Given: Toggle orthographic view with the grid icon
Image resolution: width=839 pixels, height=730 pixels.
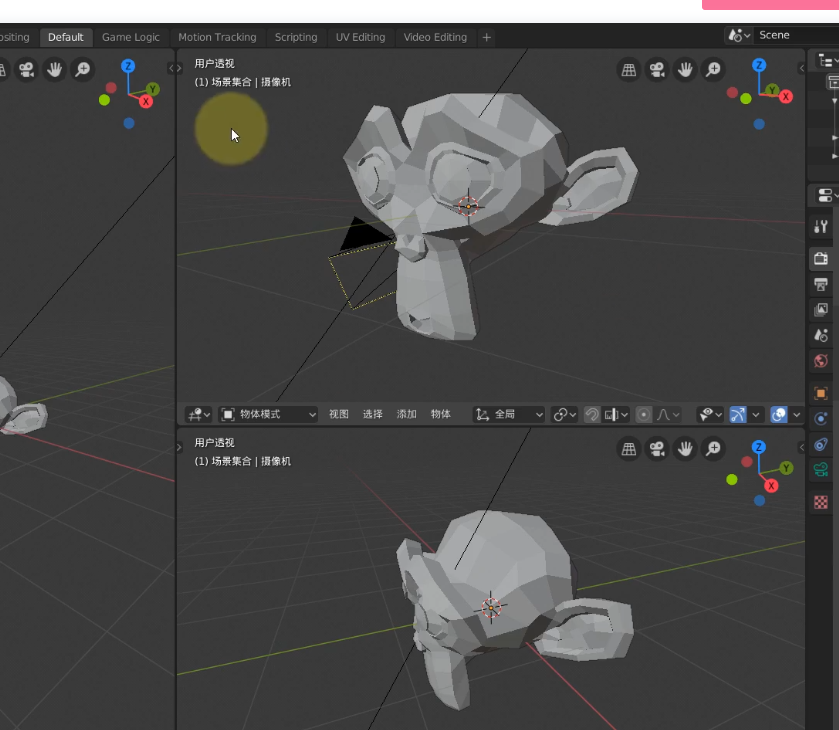Looking at the screenshot, I should coord(629,70).
